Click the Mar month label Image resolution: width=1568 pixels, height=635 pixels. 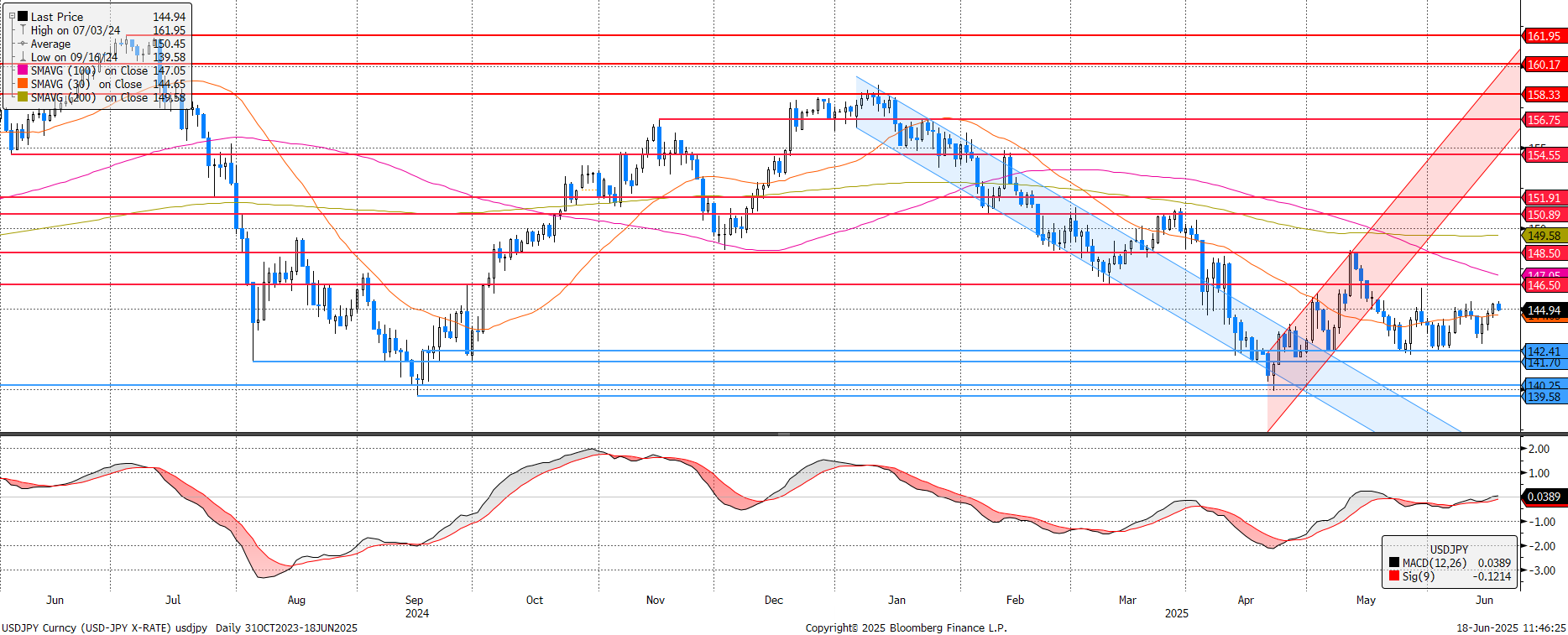1127,600
